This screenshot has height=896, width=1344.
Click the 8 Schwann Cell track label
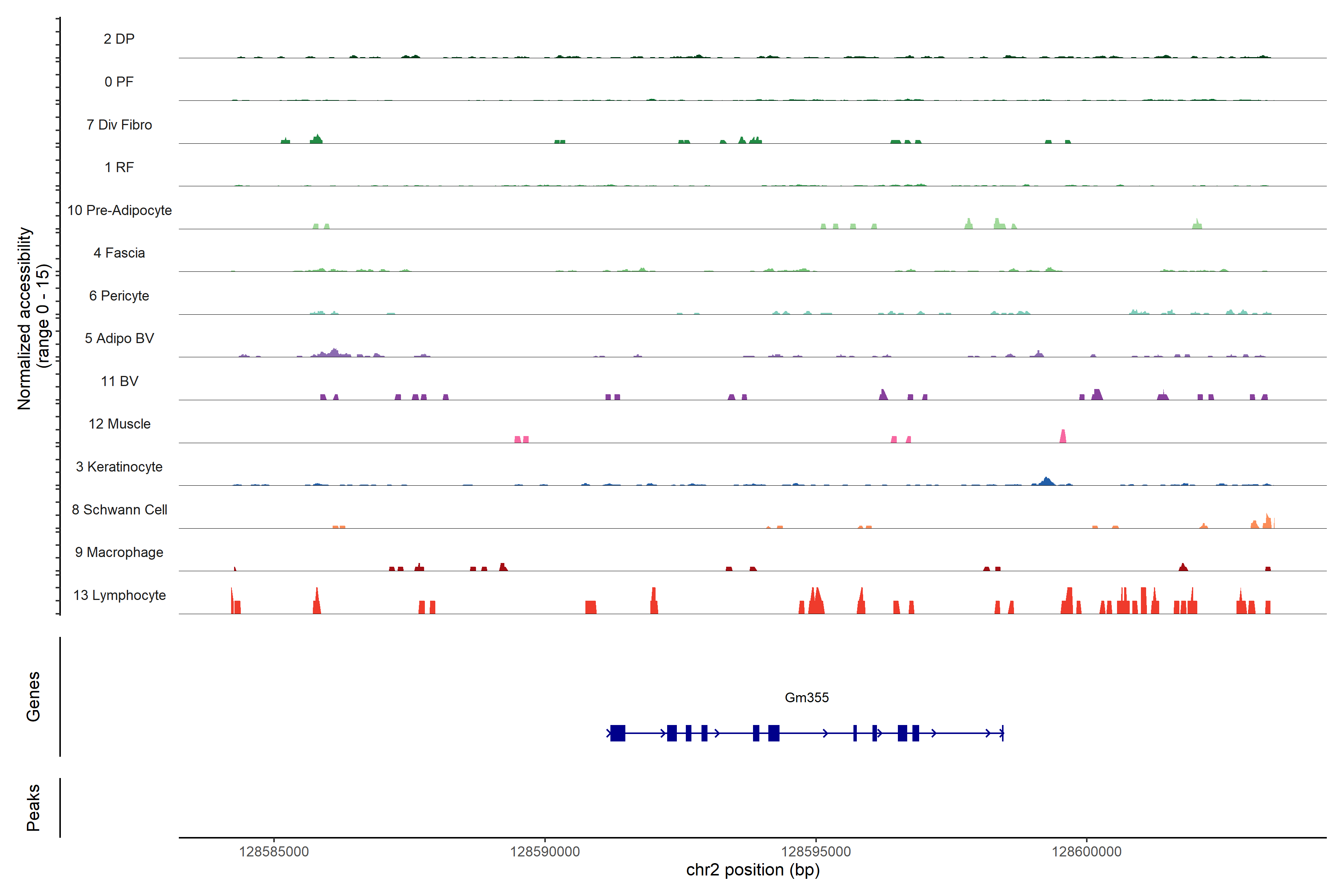(x=119, y=510)
